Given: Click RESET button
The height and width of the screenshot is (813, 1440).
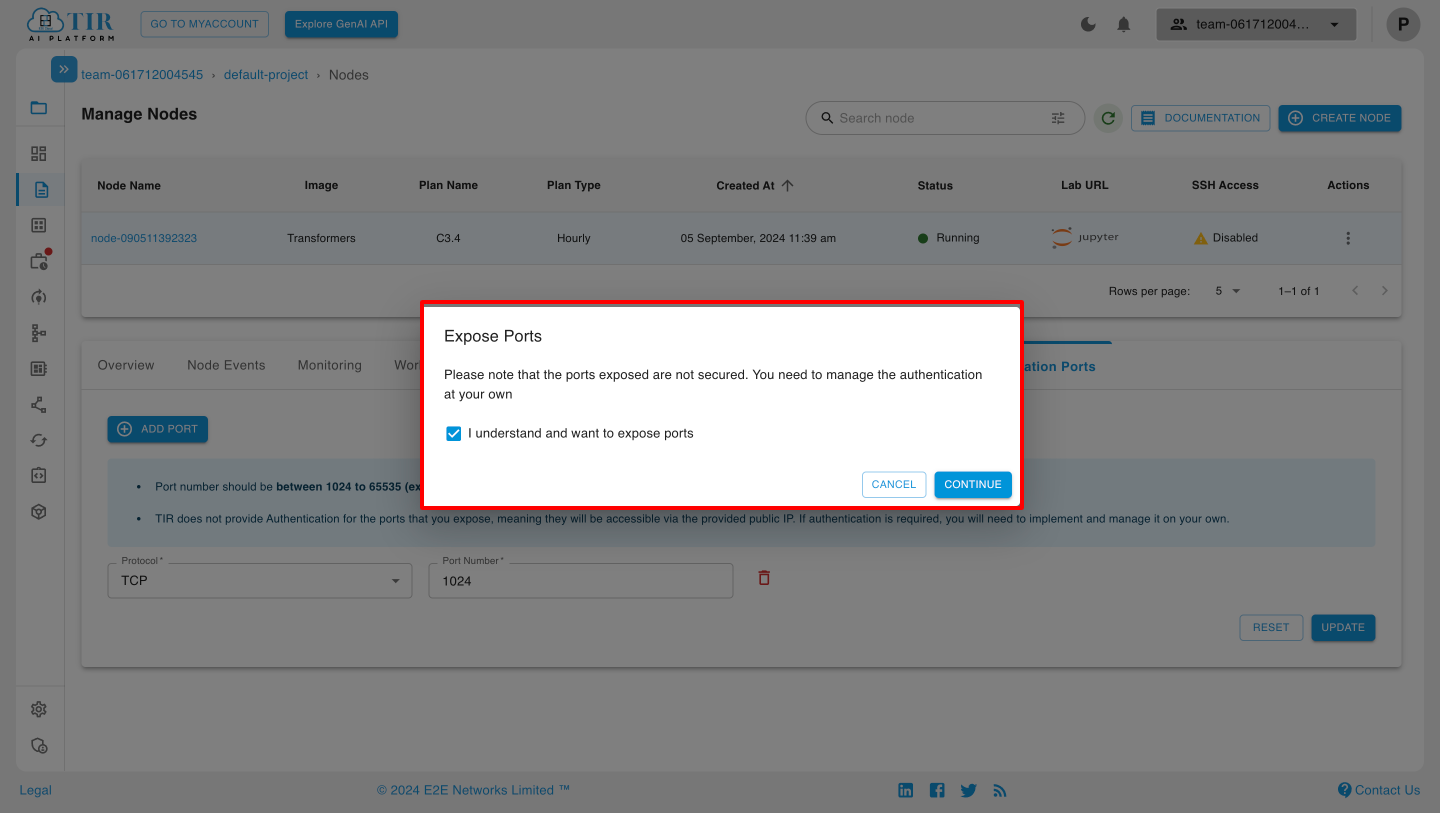Looking at the screenshot, I should point(1271,627).
